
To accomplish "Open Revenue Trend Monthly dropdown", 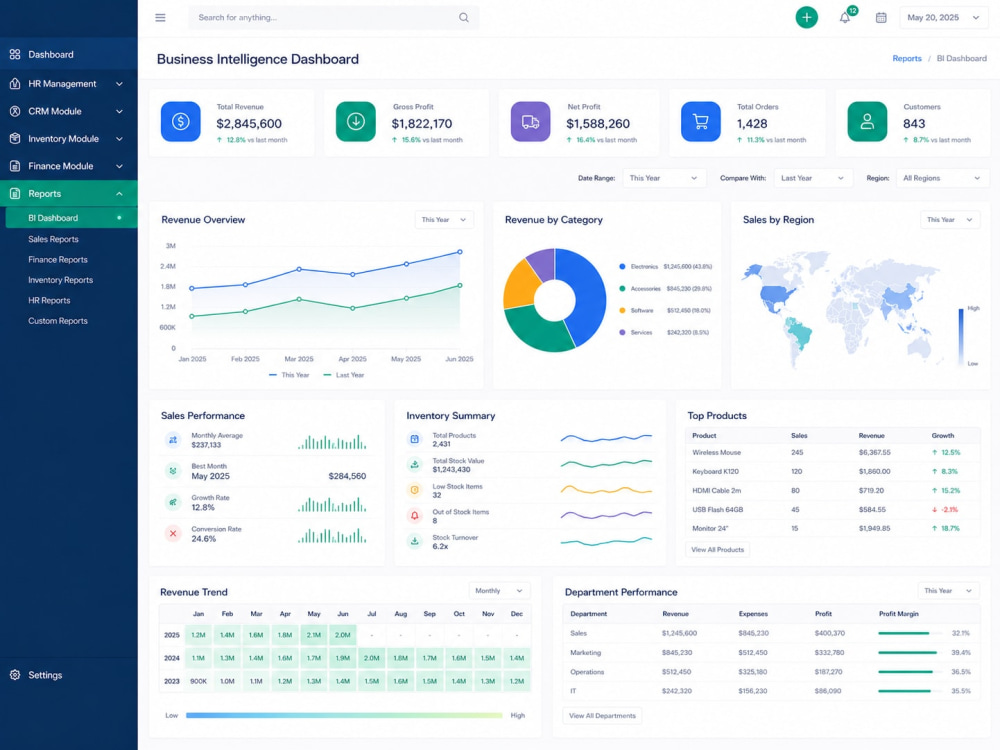I will click(499, 591).
